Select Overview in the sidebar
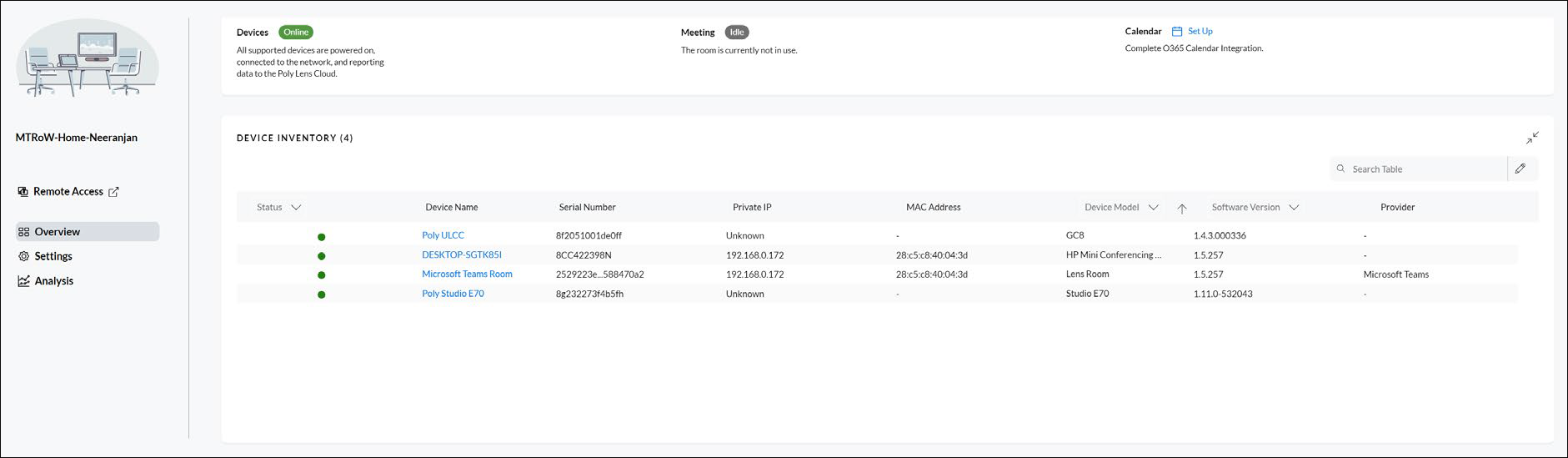The image size is (1568, 458). [x=57, y=232]
